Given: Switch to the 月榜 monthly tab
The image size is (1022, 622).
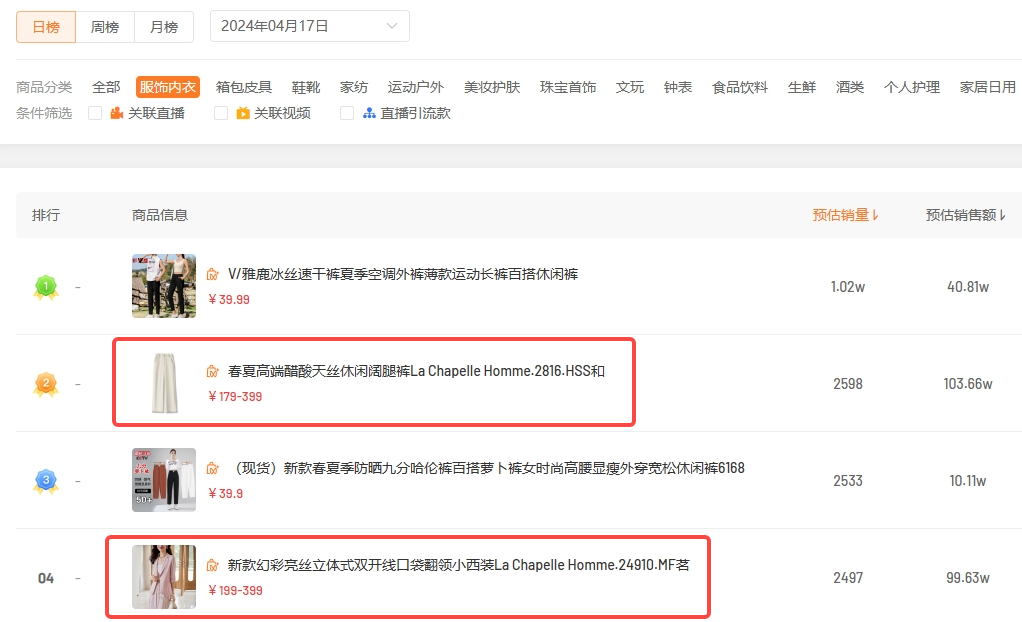Looking at the screenshot, I should point(164,27).
